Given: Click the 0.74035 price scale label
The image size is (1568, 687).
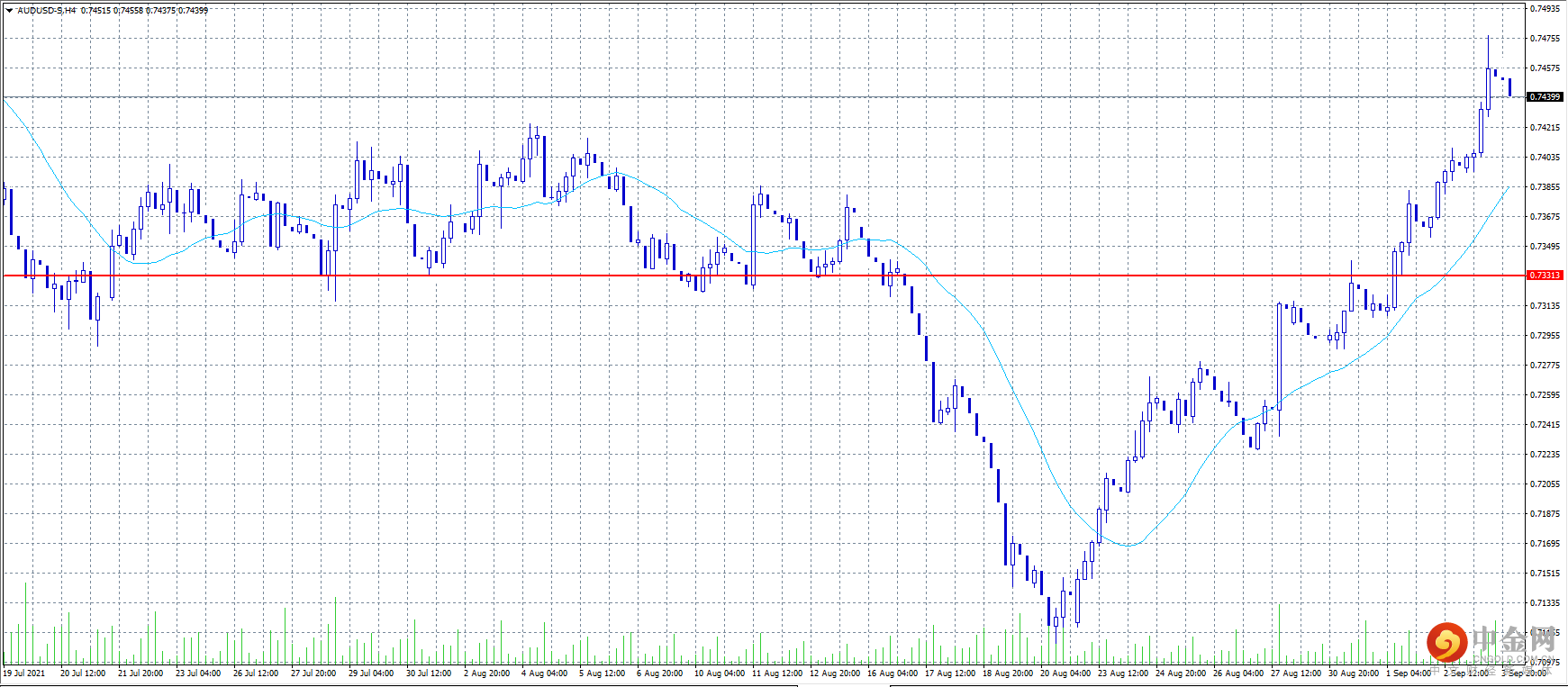Looking at the screenshot, I should [x=1545, y=158].
